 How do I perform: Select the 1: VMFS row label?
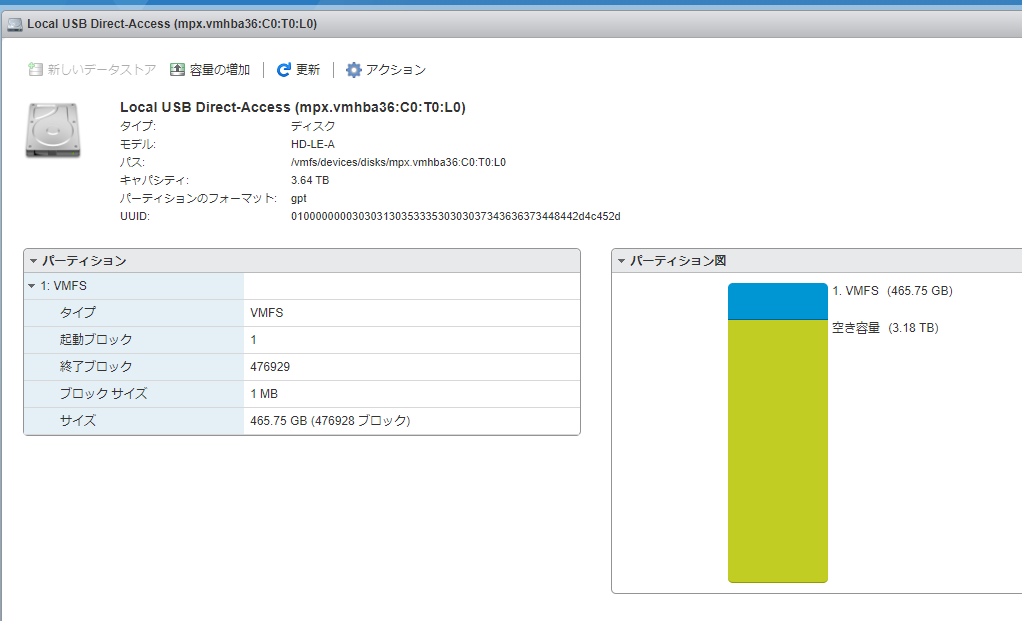pyautogui.click(x=63, y=286)
